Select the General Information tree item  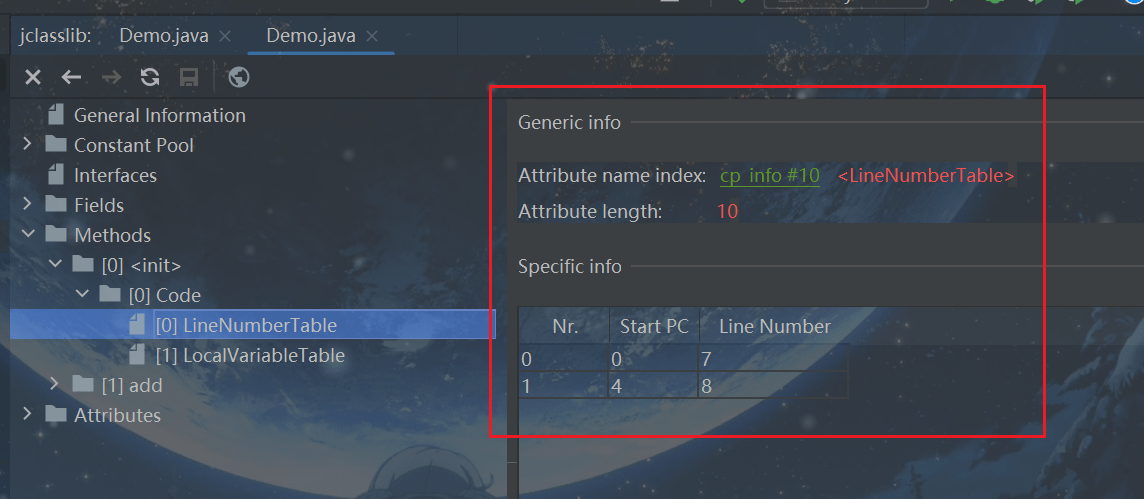[x=159, y=115]
